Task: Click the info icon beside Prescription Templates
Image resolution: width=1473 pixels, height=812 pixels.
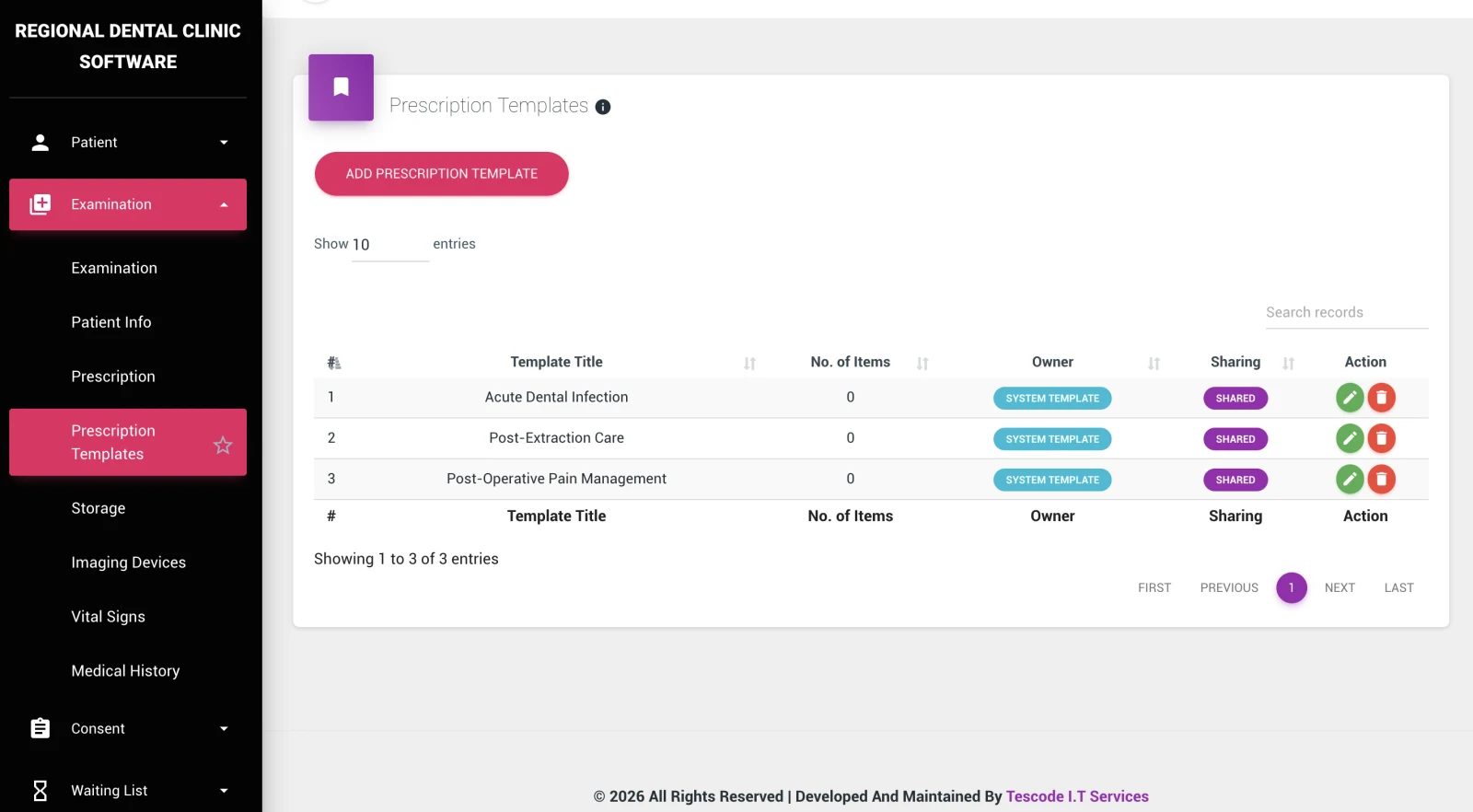Action: click(x=603, y=107)
